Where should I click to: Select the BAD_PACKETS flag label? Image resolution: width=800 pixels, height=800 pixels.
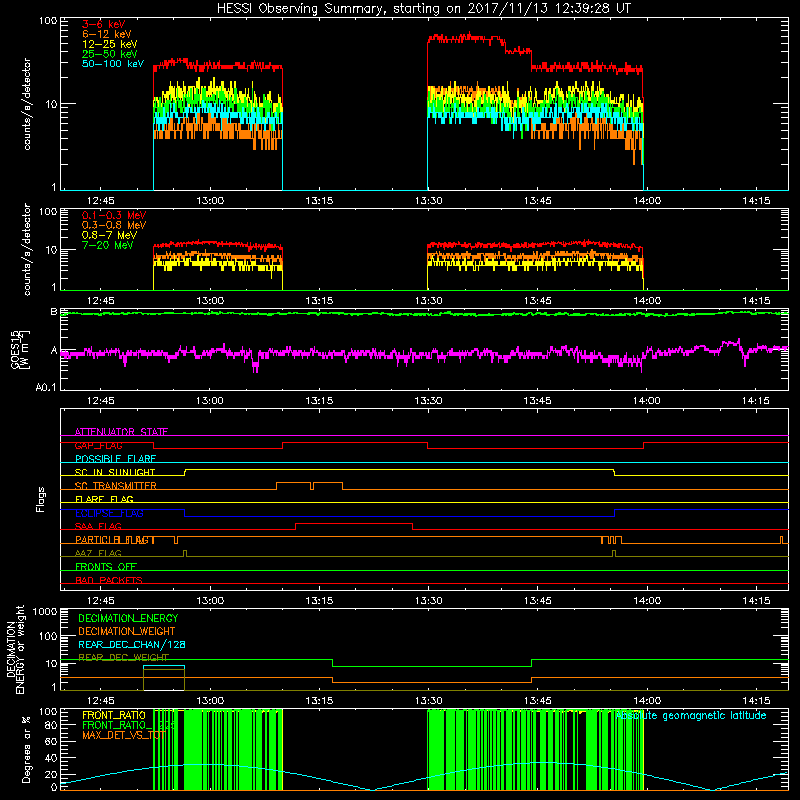coord(109,580)
